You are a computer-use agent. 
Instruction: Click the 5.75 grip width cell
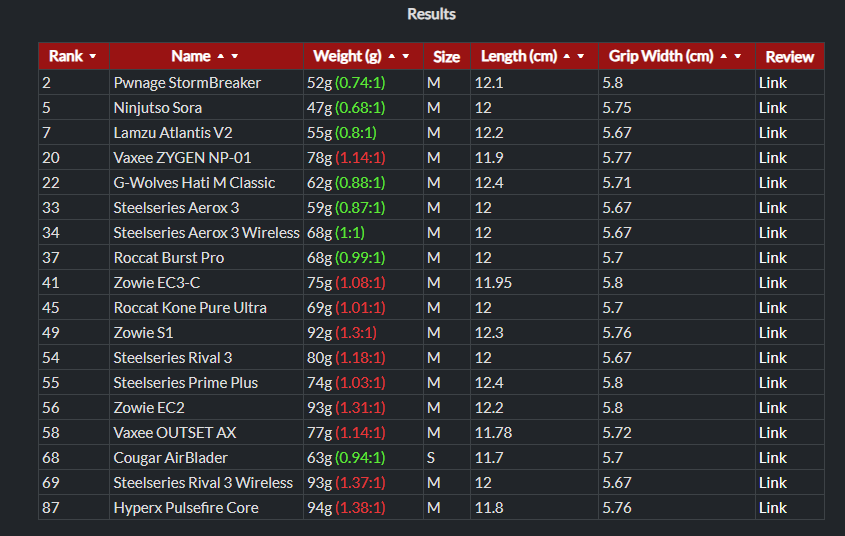coord(677,108)
